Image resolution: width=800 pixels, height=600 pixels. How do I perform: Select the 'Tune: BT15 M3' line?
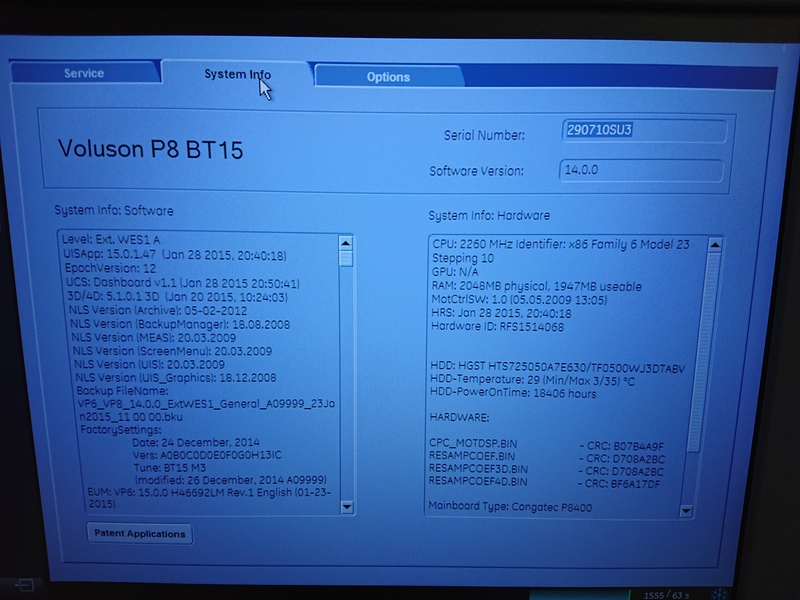(170, 467)
